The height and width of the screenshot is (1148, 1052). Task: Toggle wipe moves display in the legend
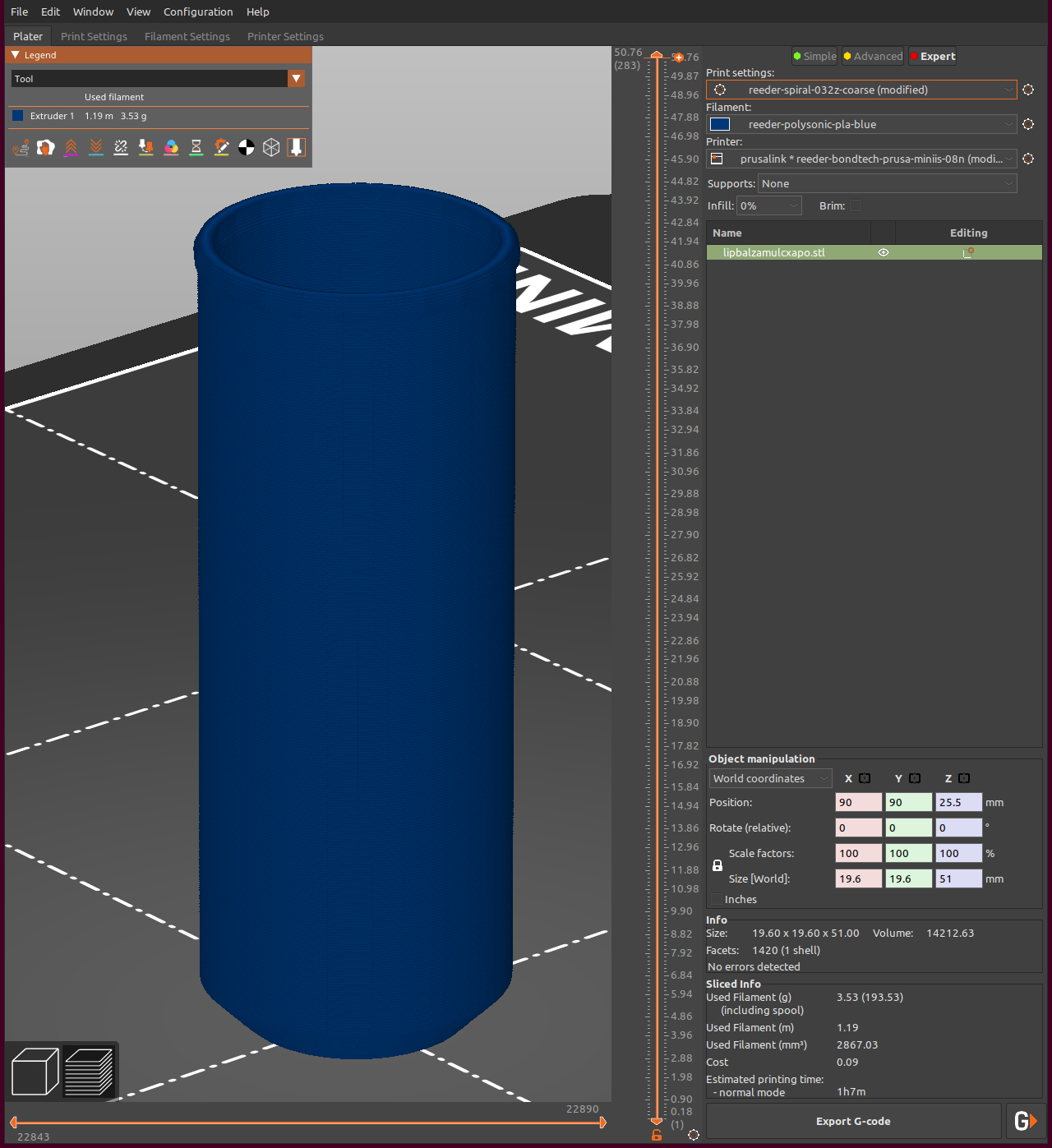click(46, 147)
